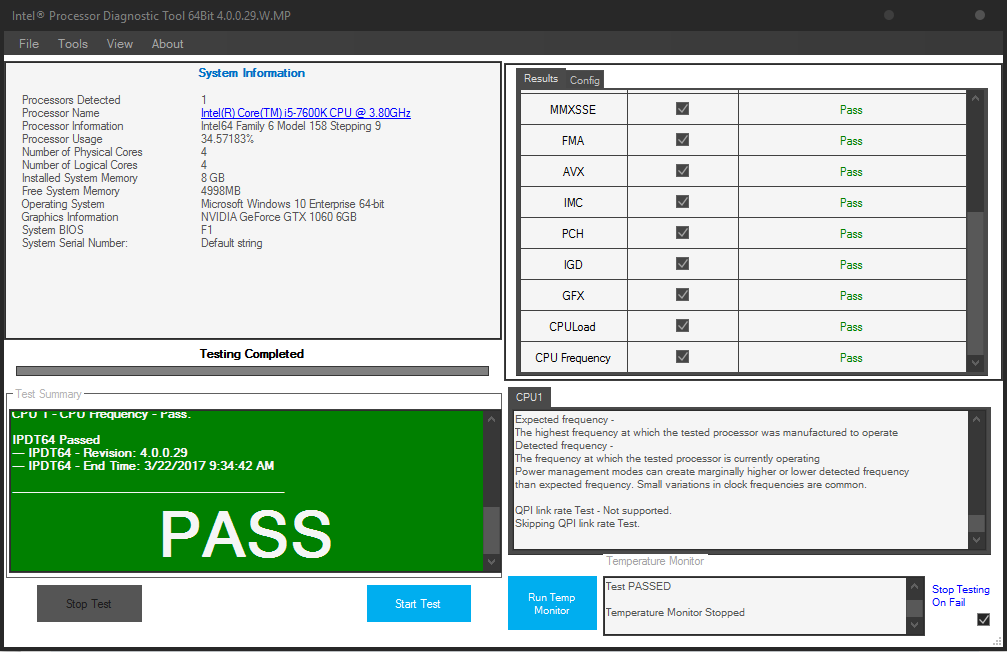Click the Free System Memory value 4998MB
This screenshot has height=652, width=1007.
pyautogui.click(x=221, y=191)
